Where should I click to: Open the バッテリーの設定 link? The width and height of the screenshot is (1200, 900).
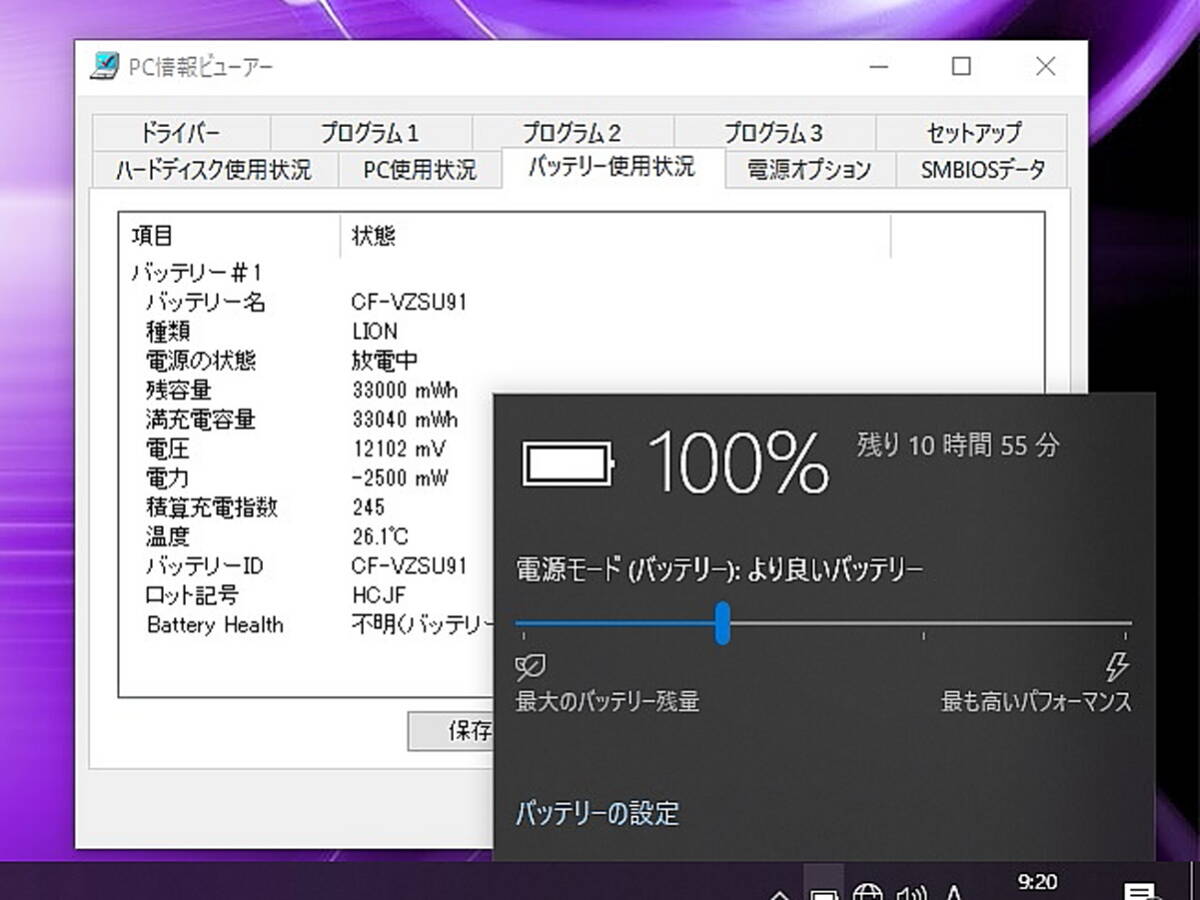pos(597,813)
